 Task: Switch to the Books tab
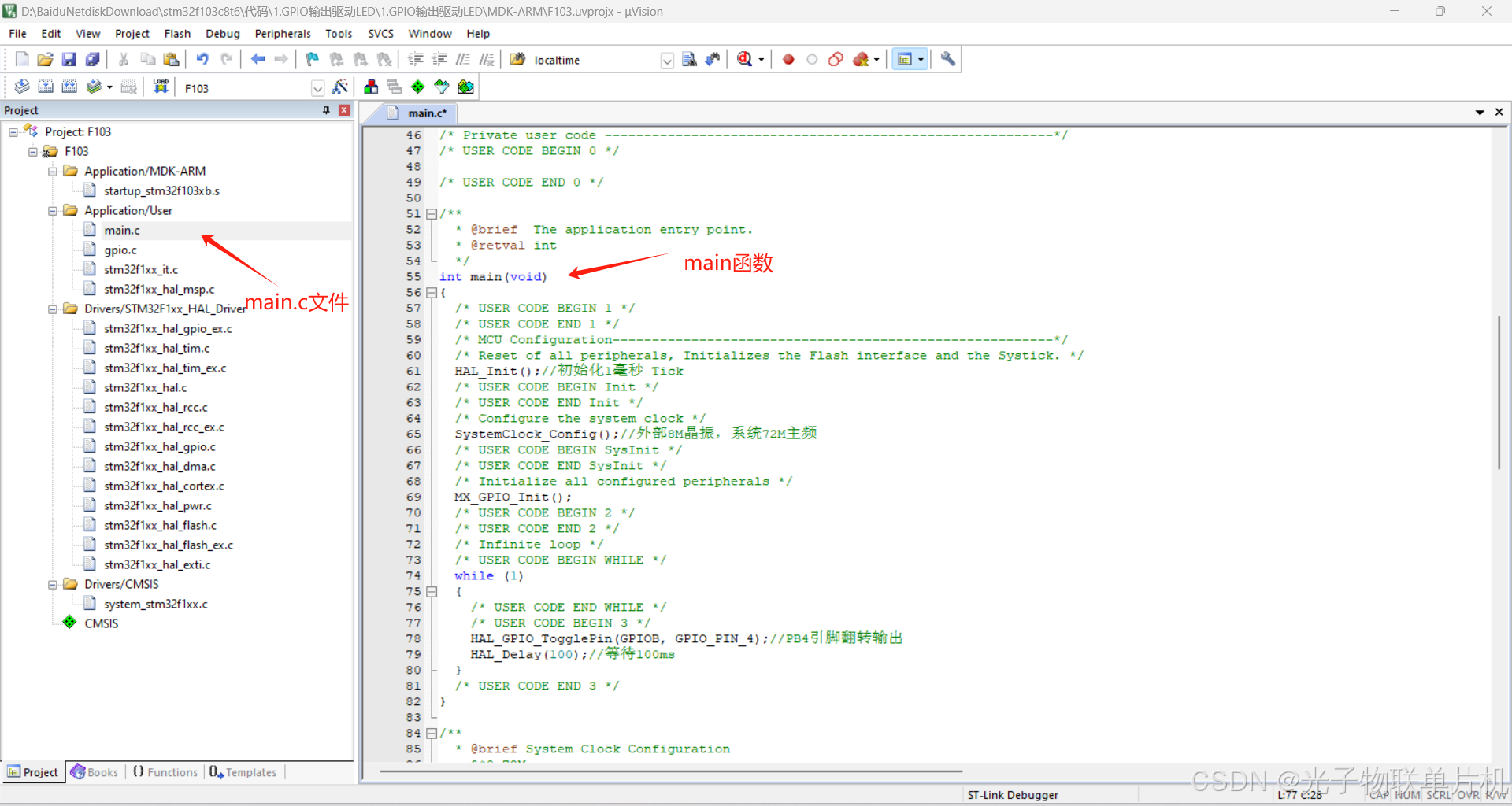point(95,772)
